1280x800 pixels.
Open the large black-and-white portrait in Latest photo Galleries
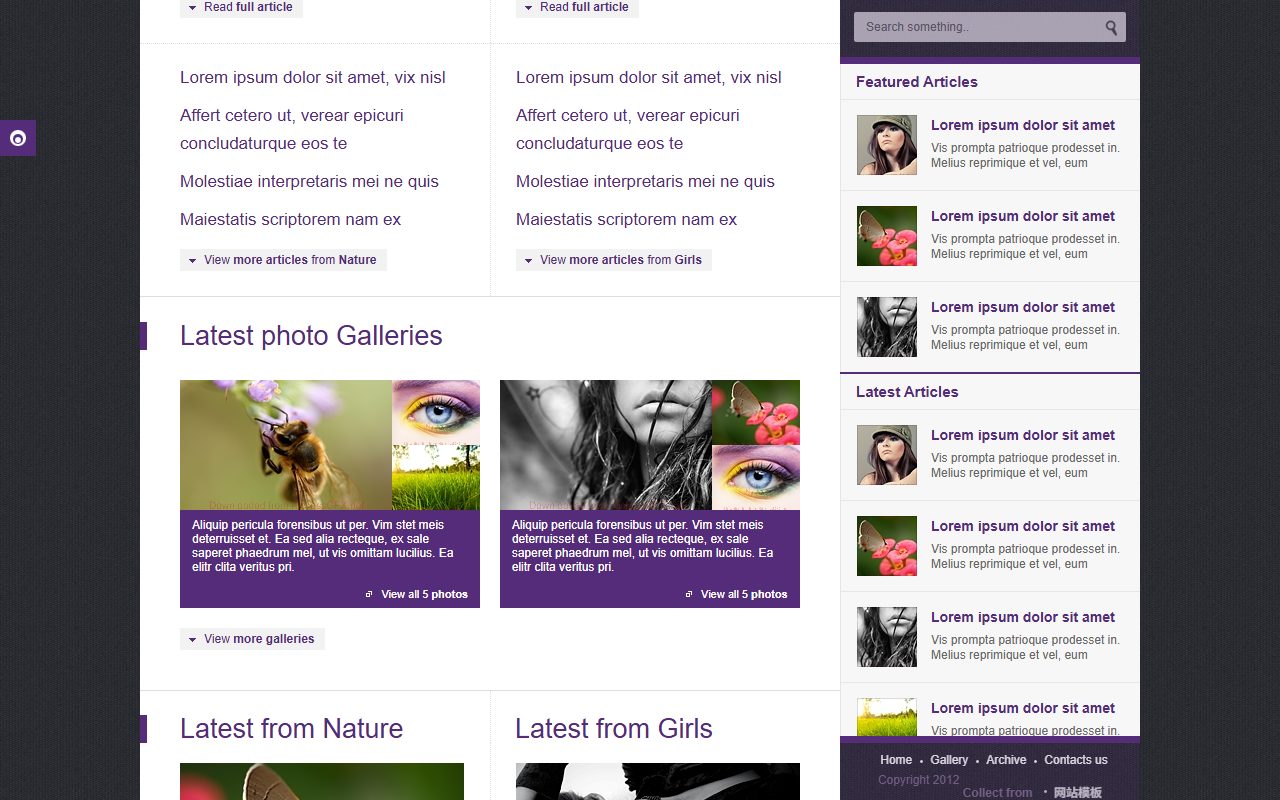point(606,445)
